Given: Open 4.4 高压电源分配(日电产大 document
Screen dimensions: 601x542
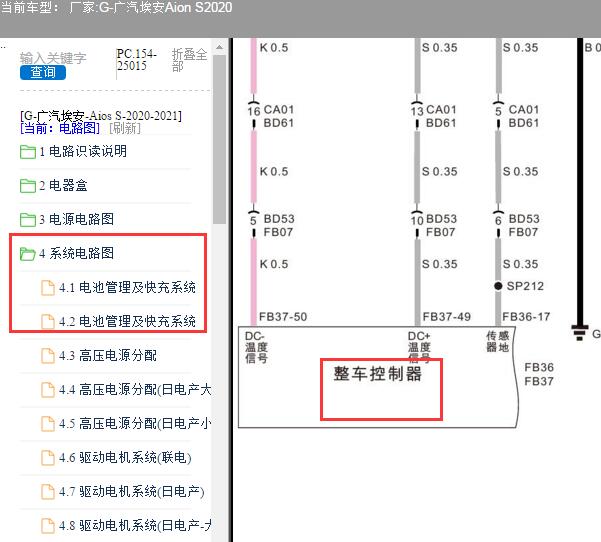Looking at the screenshot, I should 135,389.
